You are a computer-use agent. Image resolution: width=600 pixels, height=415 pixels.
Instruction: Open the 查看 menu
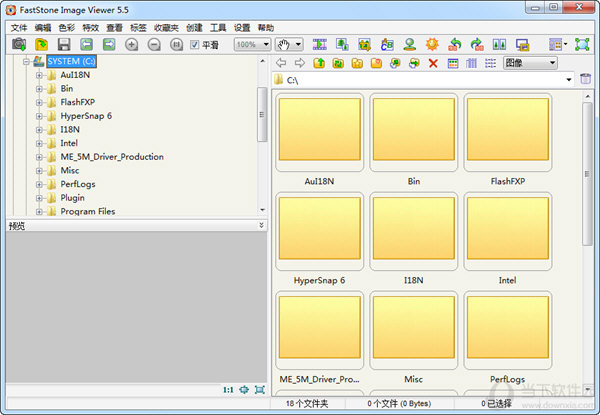point(114,28)
